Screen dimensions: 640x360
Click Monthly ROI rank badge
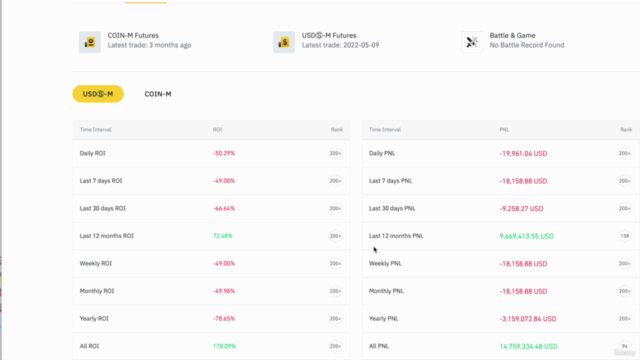click(x=335, y=291)
